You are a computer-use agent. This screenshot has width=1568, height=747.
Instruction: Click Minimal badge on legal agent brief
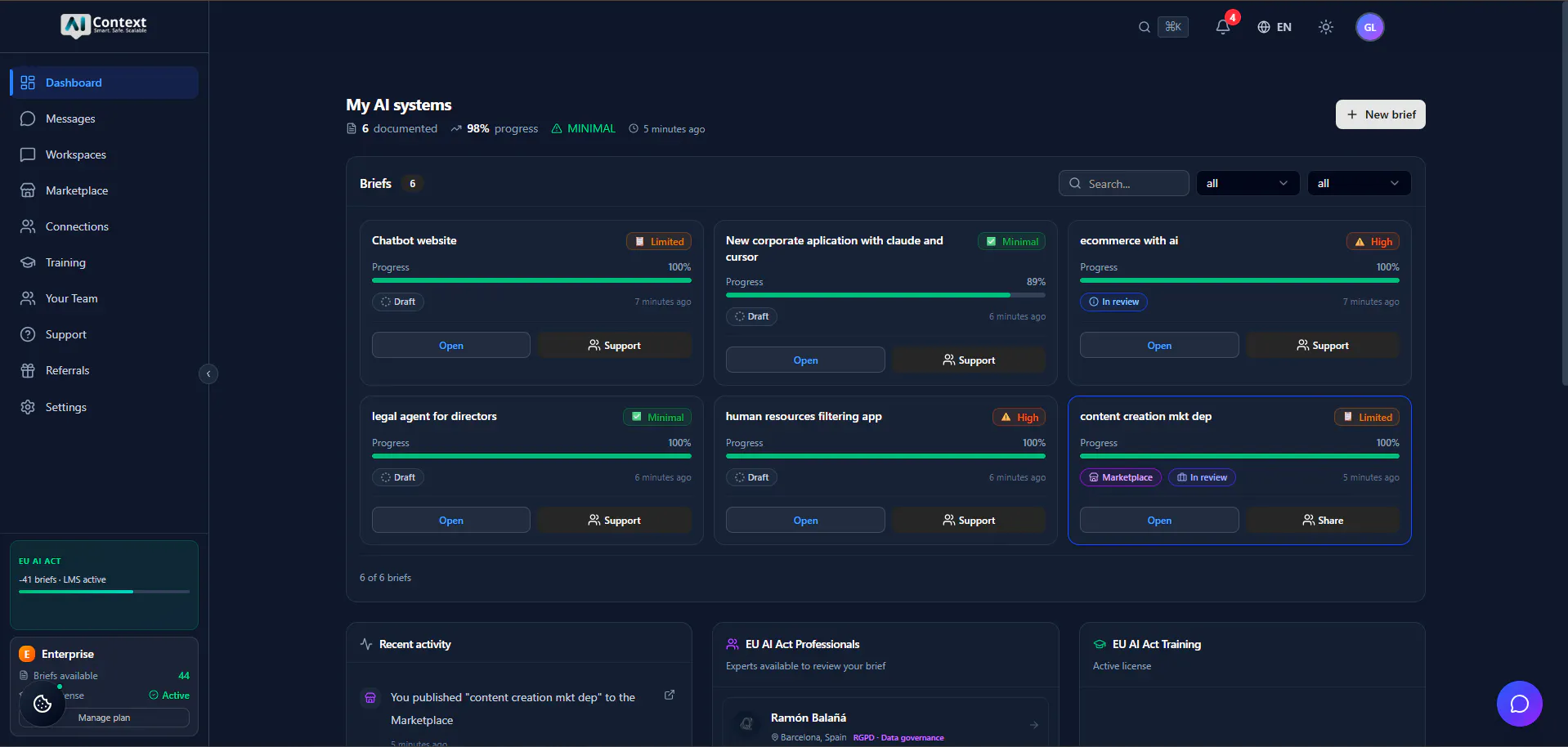[657, 417]
